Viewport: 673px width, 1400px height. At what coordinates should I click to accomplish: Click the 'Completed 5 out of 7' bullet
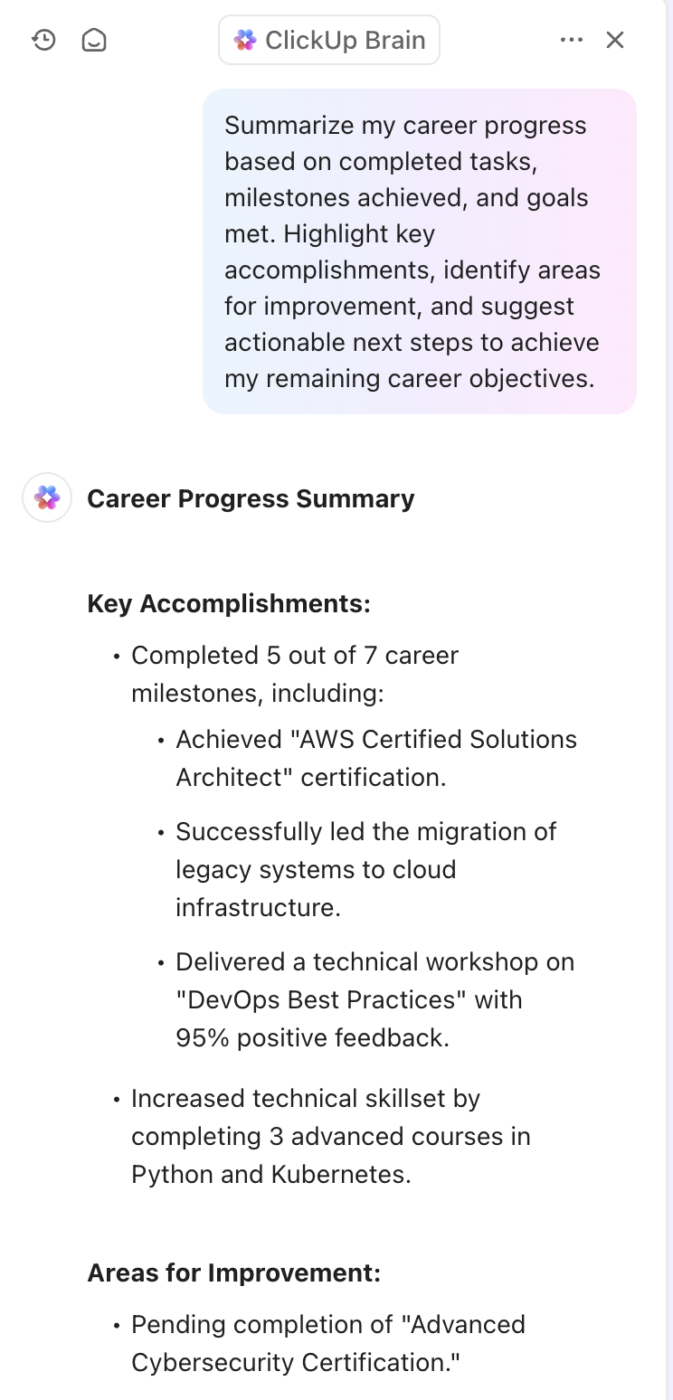point(295,656)
